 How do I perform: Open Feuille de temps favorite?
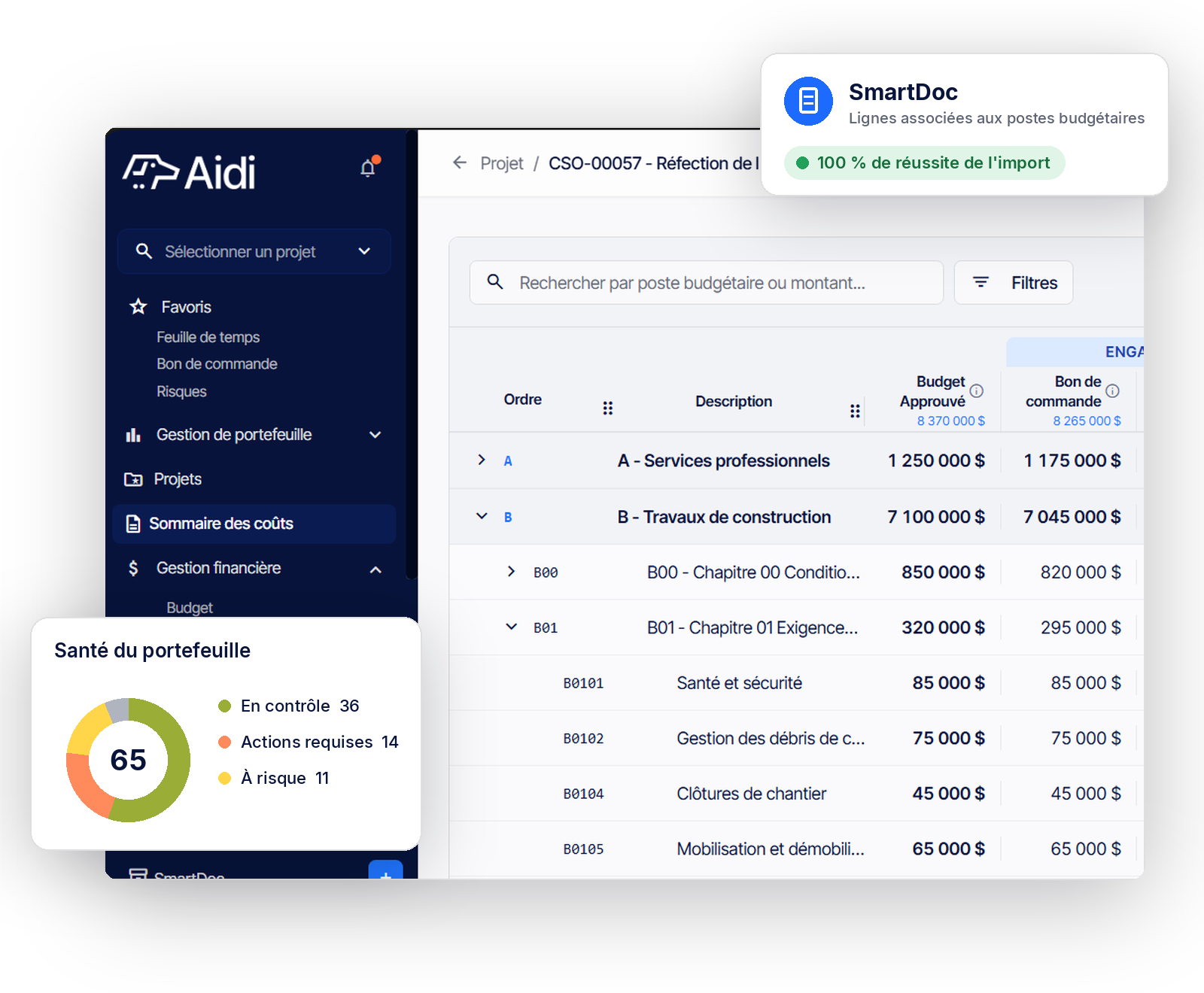point(208,337)
